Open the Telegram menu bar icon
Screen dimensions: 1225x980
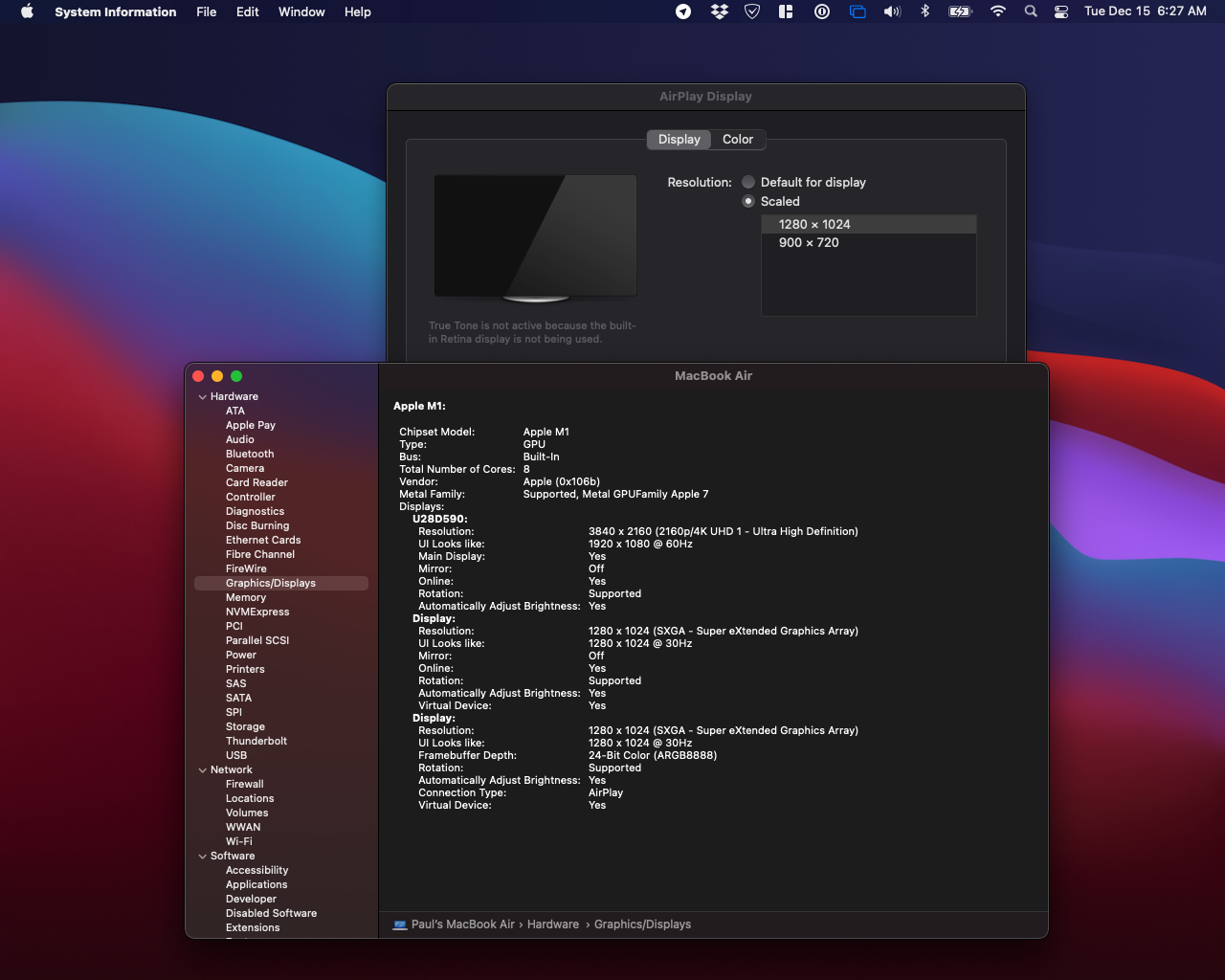682,12
